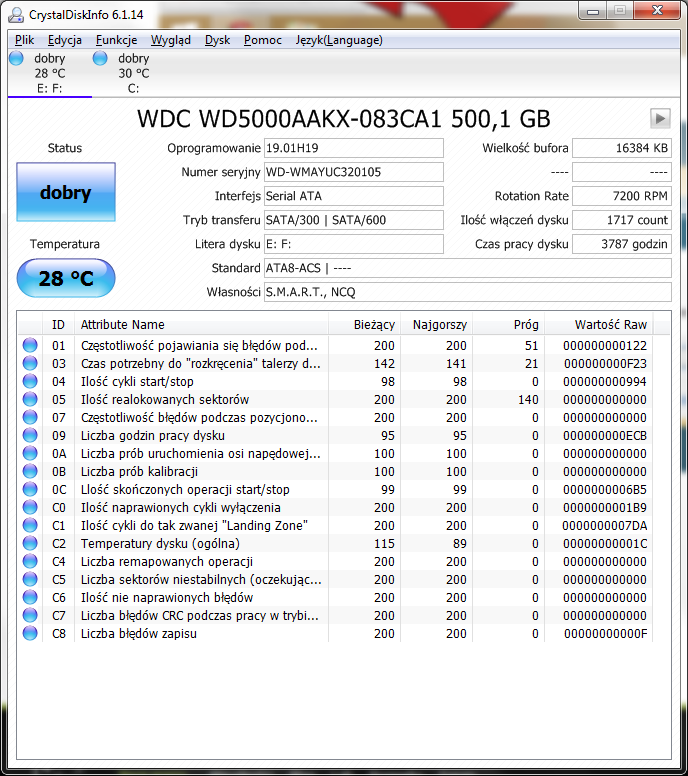Click status orb for attribute 0C

coord(30,489)
